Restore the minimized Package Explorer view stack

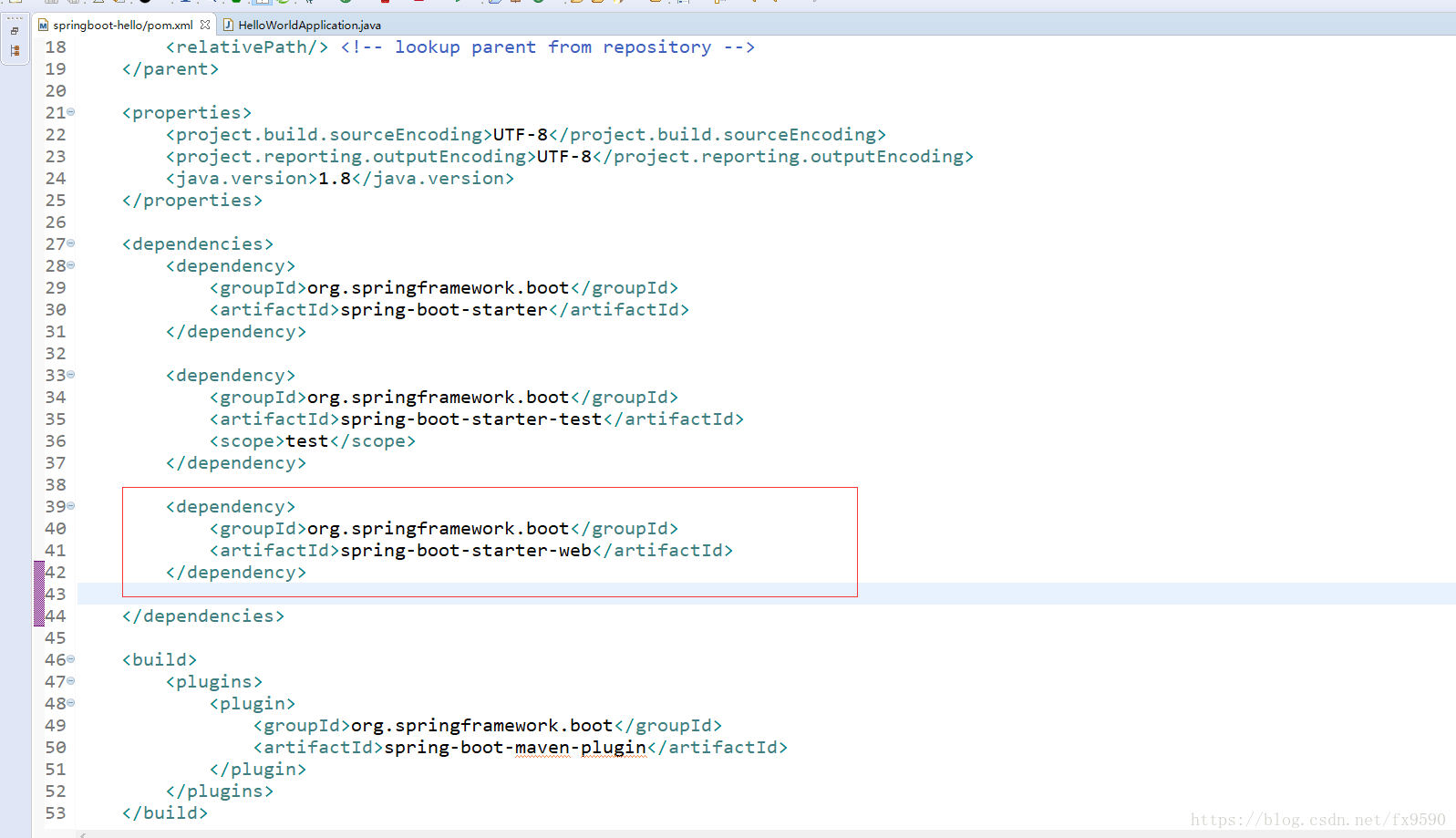[x=15, y=31]
